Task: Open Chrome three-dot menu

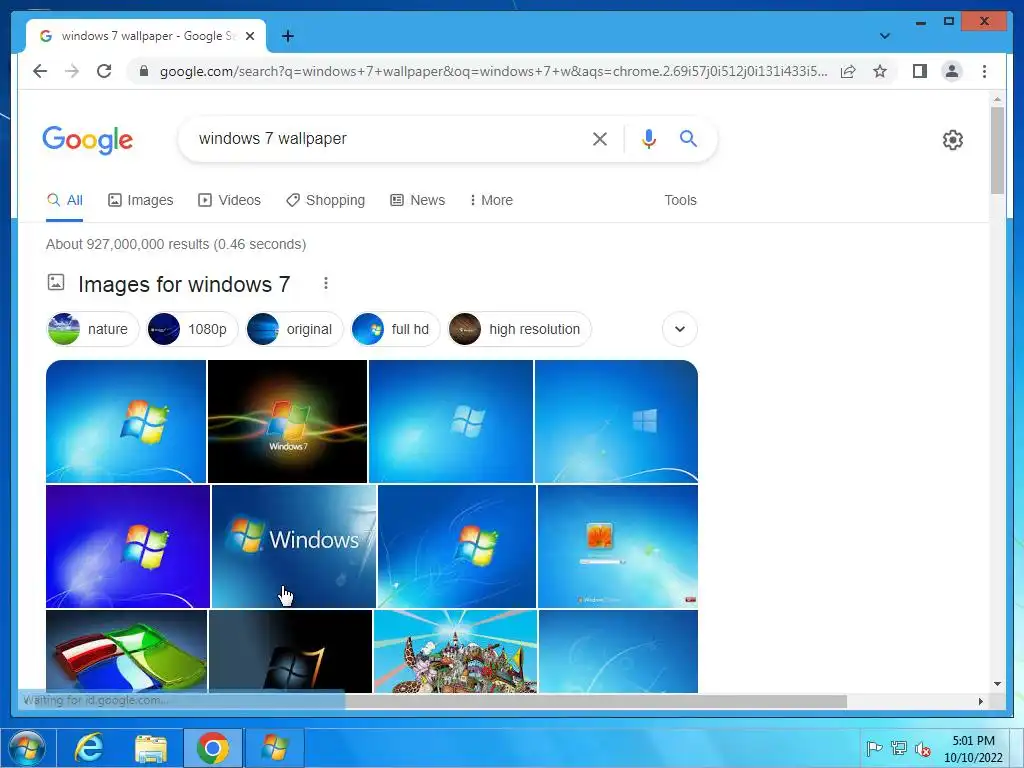Action: pyautogui.click(x=984, y=71)
